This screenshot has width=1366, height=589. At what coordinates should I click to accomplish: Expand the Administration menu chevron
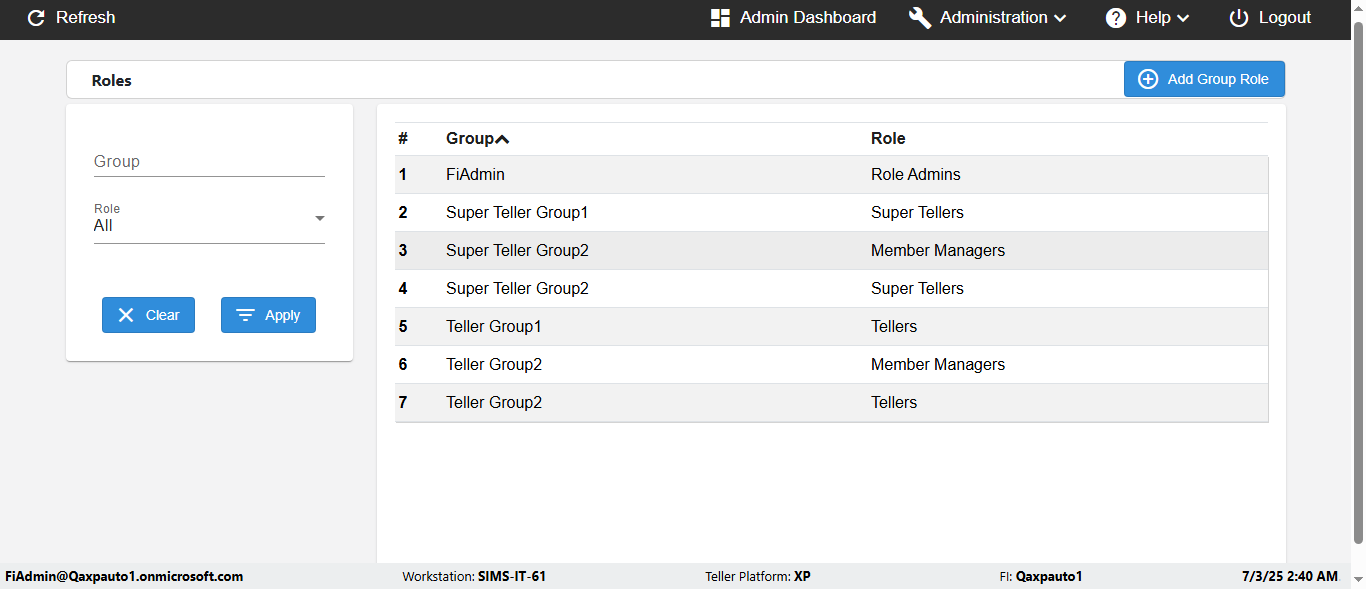click(1061, 18)
